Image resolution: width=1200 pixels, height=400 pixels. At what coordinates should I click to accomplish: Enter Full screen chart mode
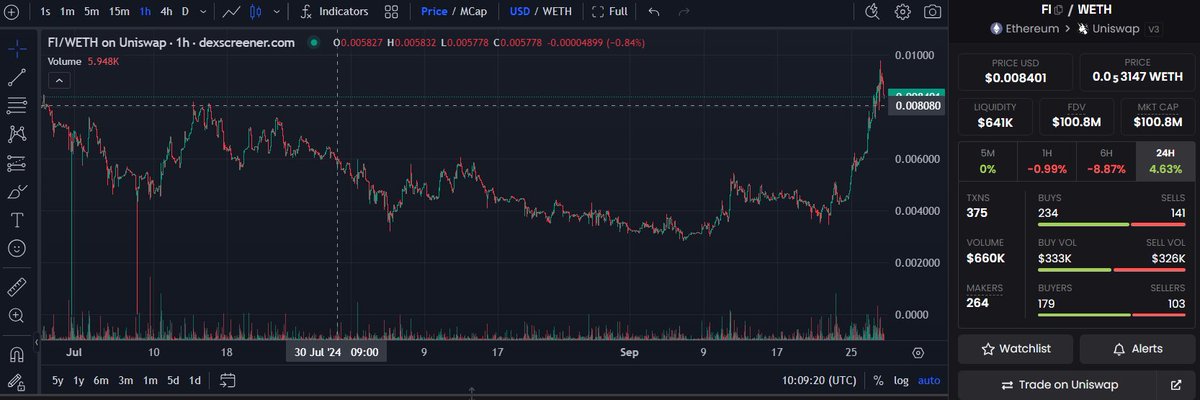pos(609,12)
